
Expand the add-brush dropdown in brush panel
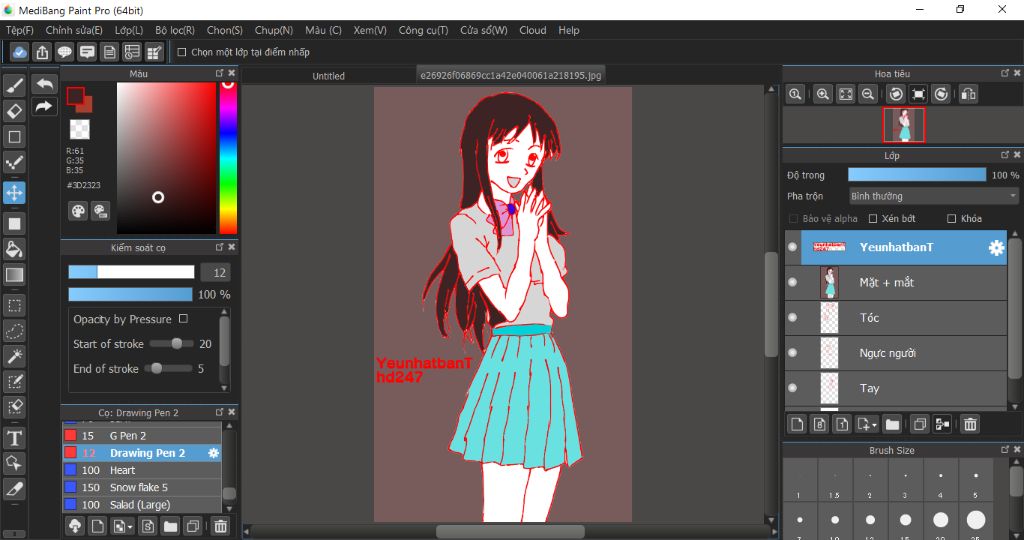[131, 526]
